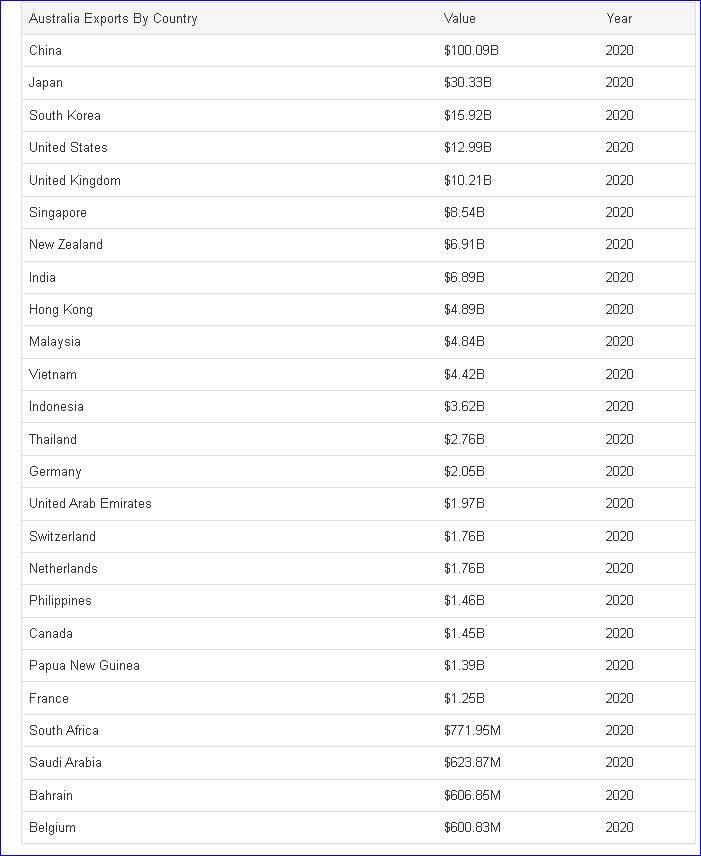Open the Hong Kong entry
The height and width of the screenshot is (856, 701).
(61, 309)
